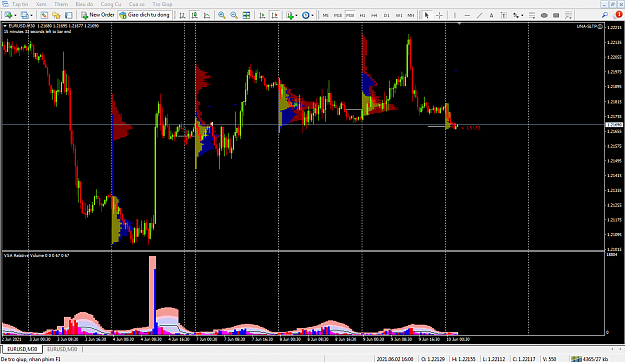Select the D1 timeframe
Screen dimensions: 625x362
387,15
